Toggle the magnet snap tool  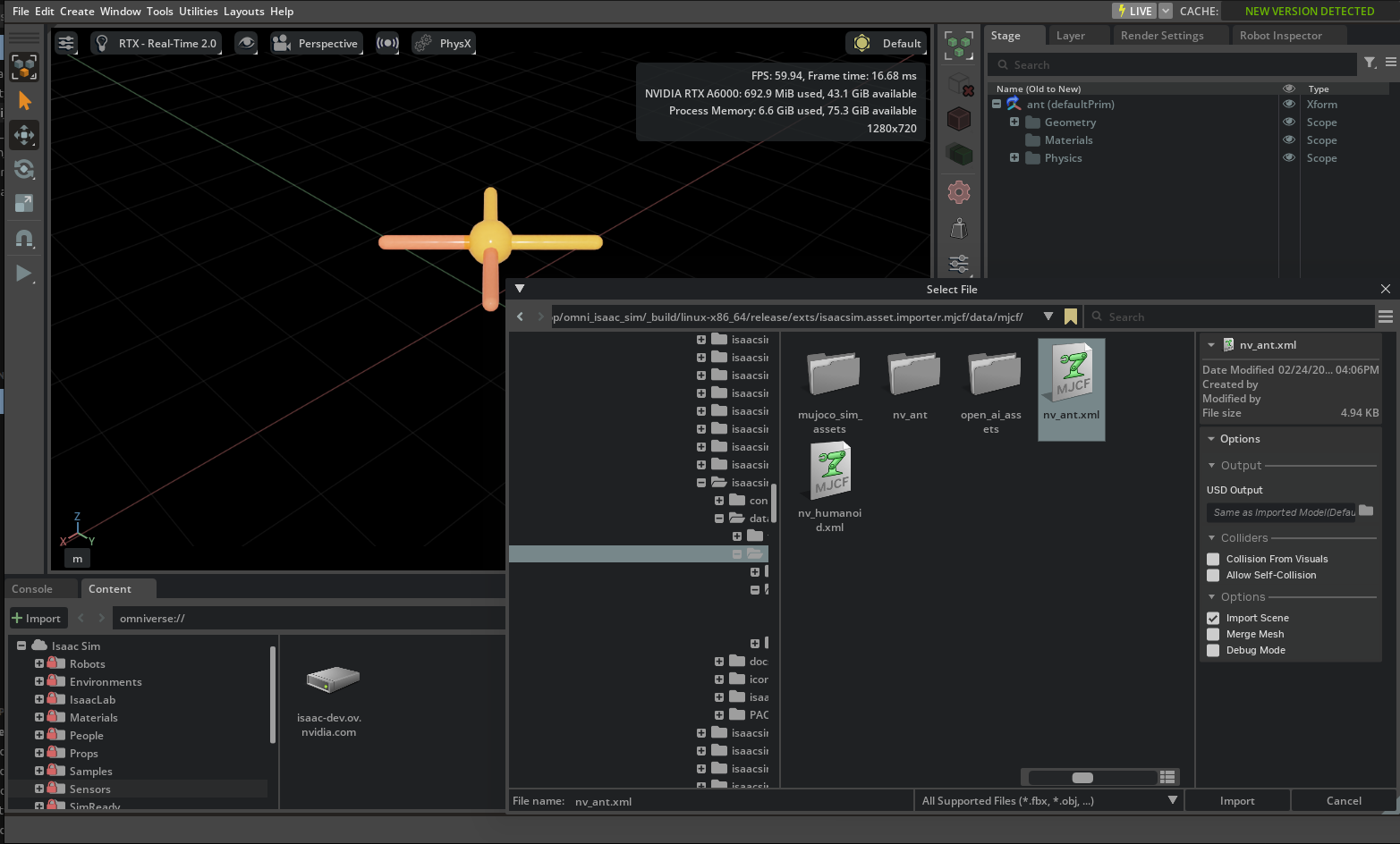24,239
